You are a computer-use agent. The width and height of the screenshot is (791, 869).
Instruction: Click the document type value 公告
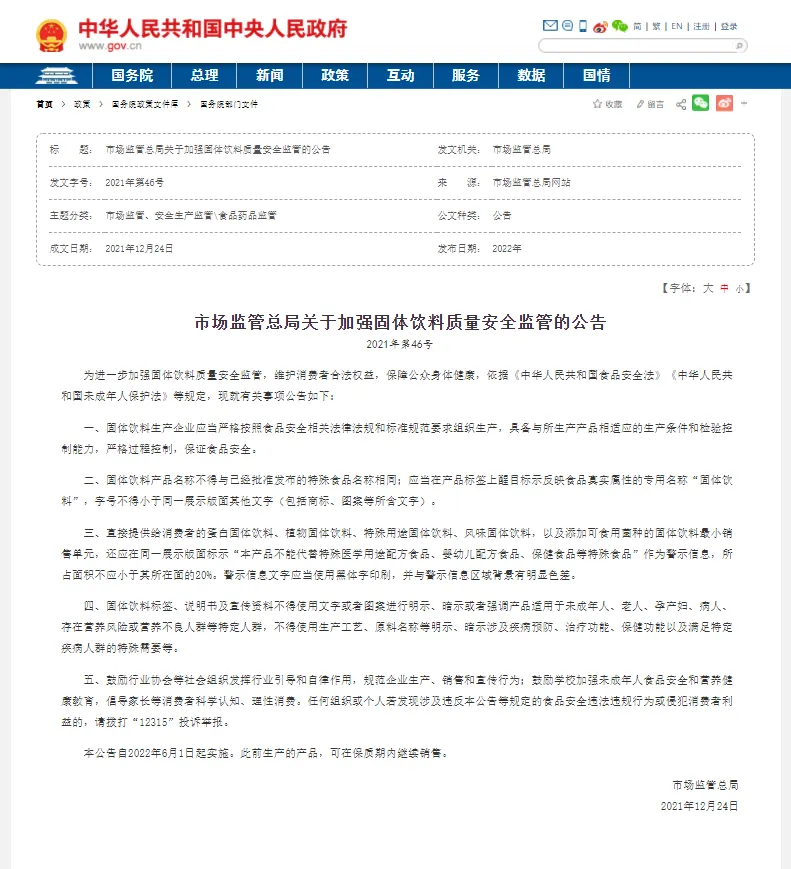pos(502,216)
